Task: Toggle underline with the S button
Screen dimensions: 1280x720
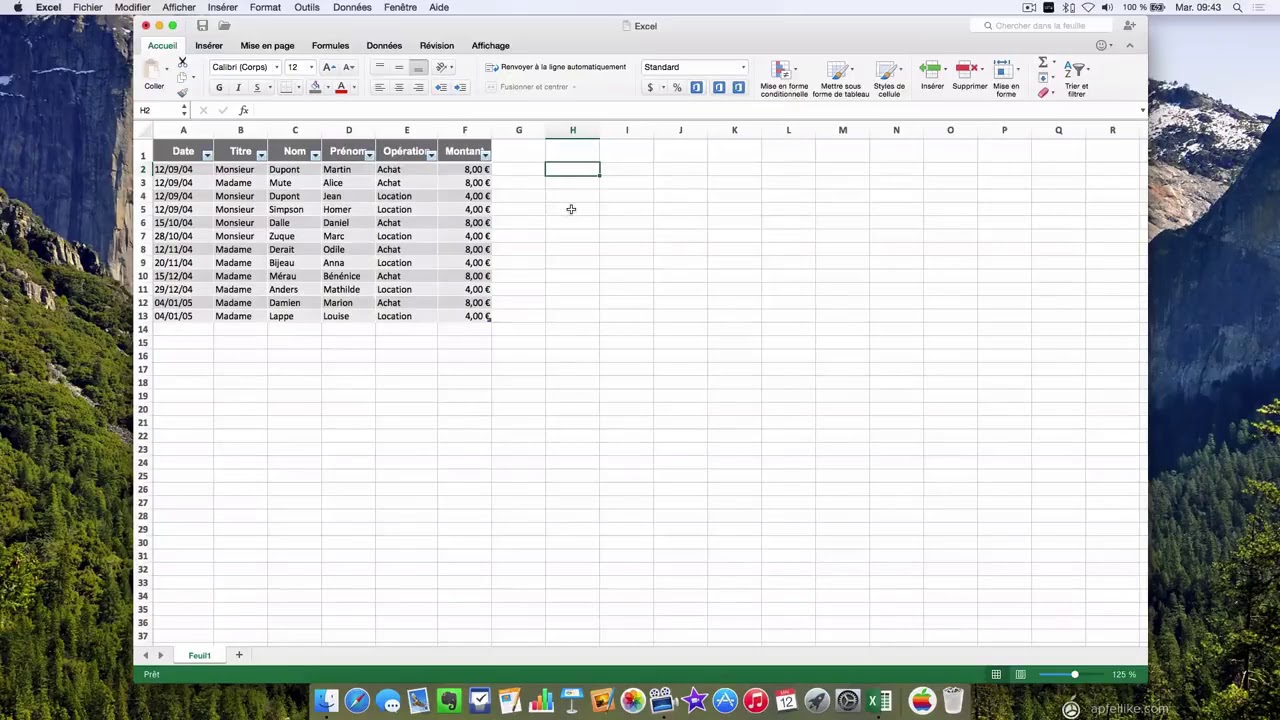Action: tap(256, 87)
